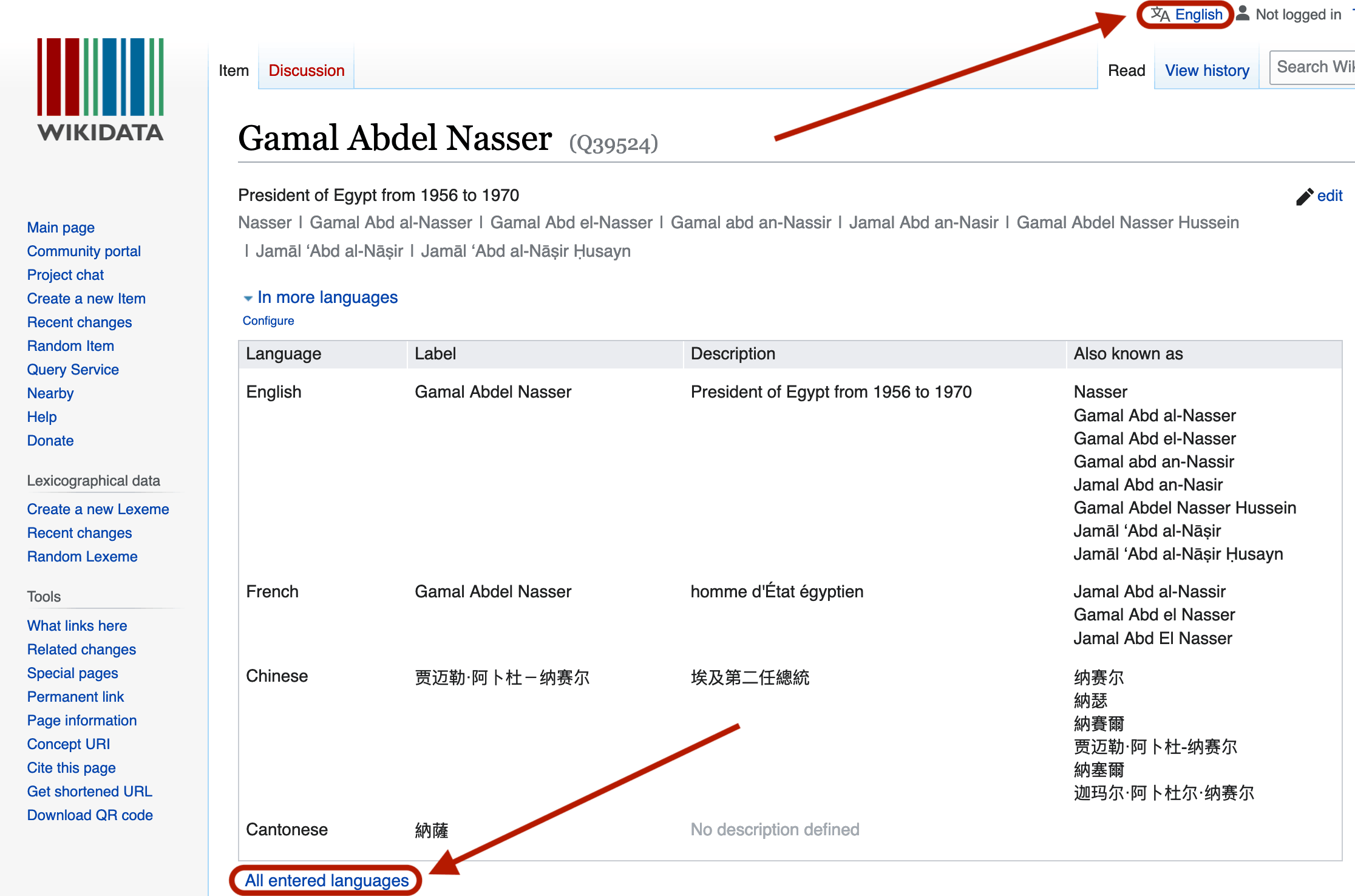Open the Configure languages link
This screenshot has height=896, width=1355.
268,321
